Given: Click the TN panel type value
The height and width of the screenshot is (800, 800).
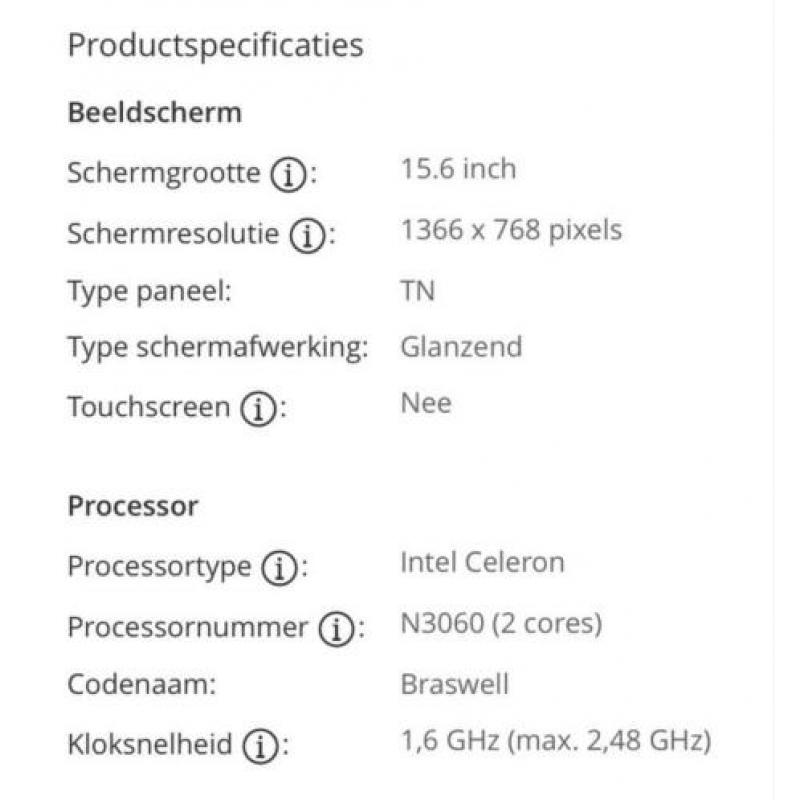Looking at the screenshot, I should 418,291.
